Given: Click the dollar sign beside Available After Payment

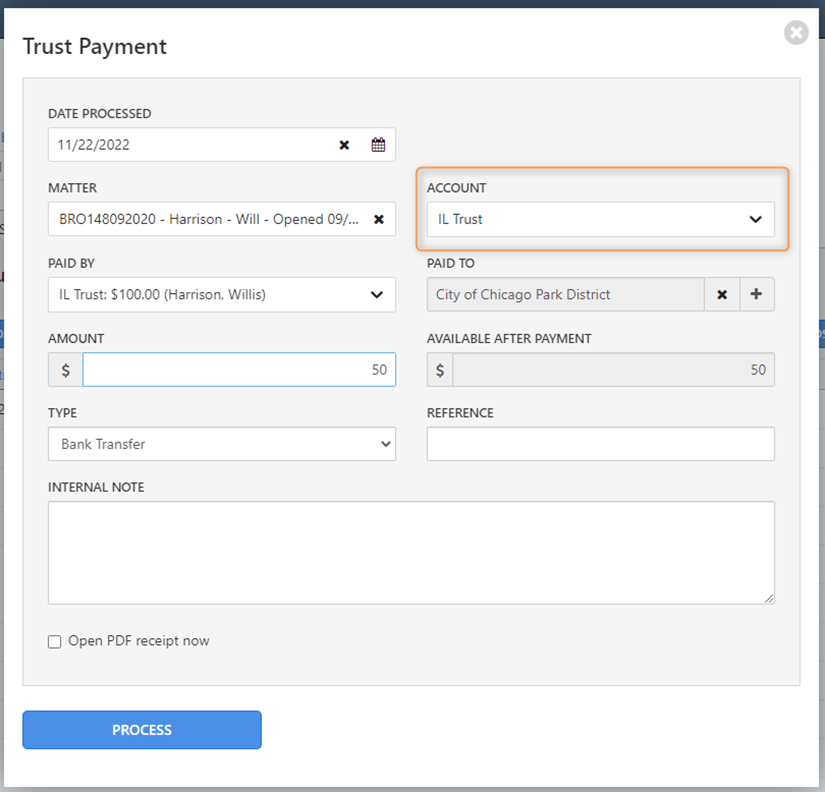Looking at the screenshot, I should 438,369.
